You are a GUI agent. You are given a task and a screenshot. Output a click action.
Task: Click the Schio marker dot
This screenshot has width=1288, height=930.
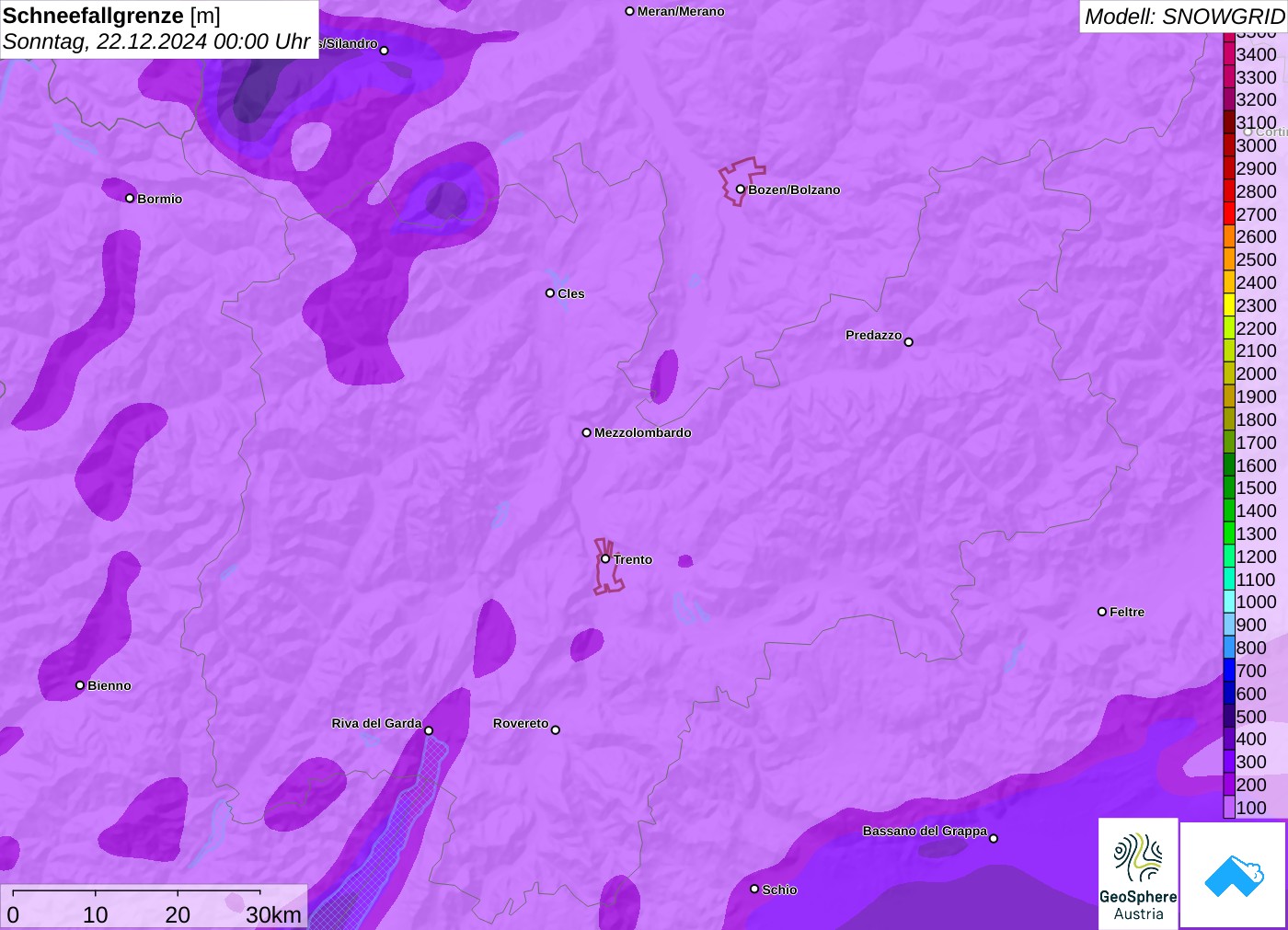pyautogui.click(x=754, y=889)
